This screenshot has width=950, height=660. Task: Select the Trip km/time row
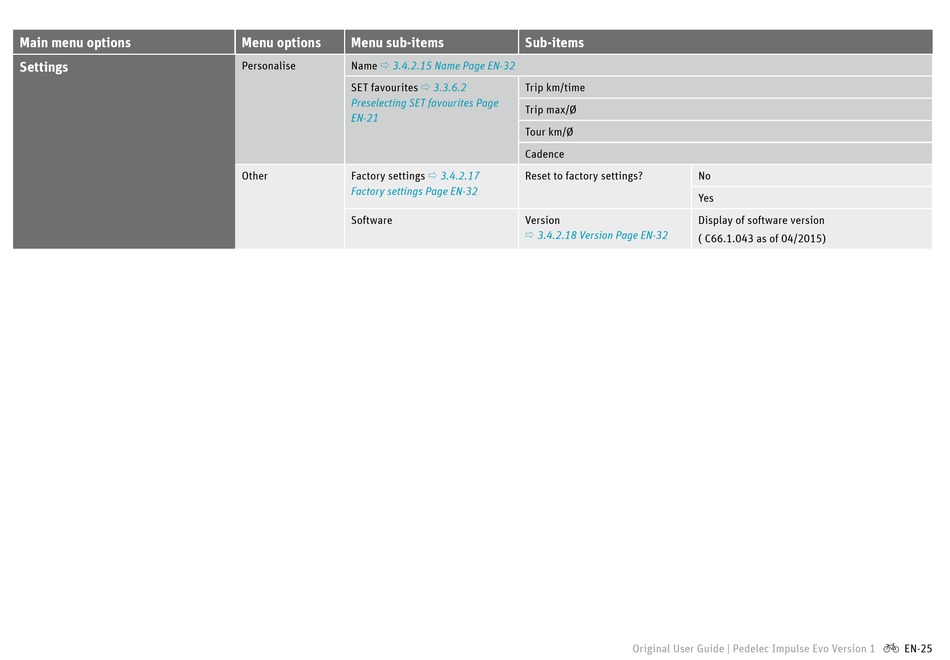coord(725,87)
